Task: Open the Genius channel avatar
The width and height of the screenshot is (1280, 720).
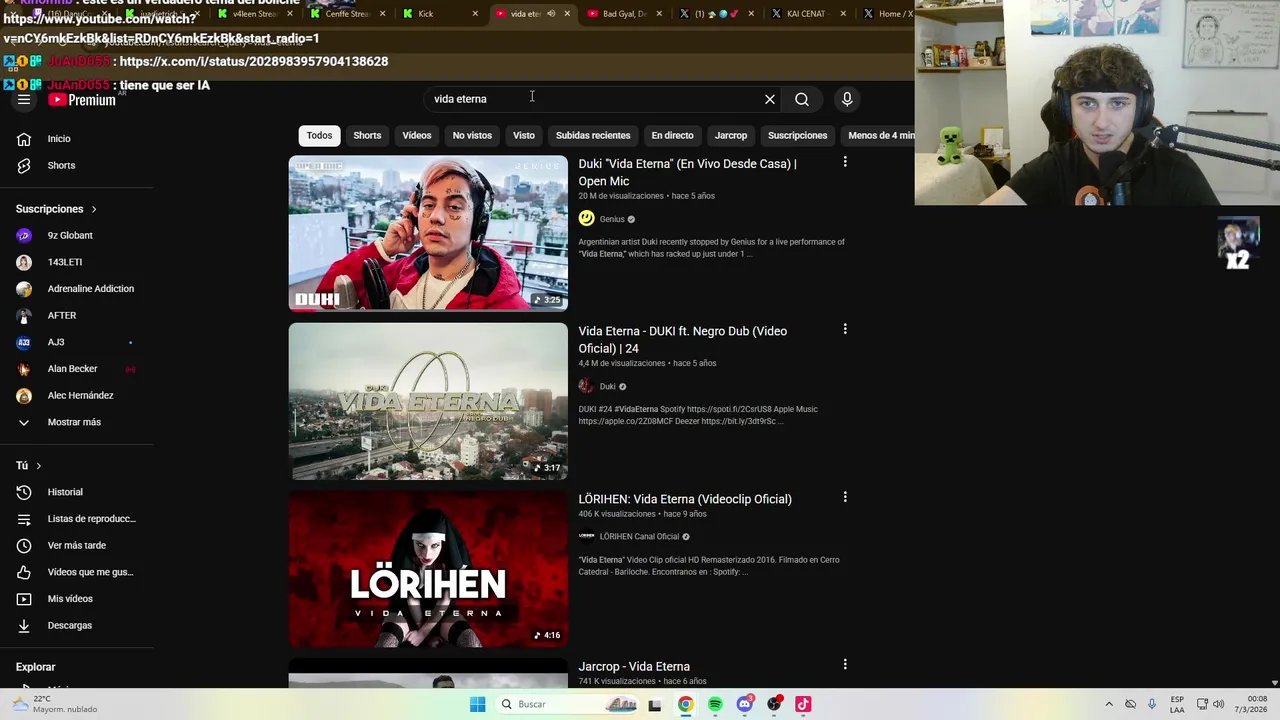Action: tap(586, 219)
